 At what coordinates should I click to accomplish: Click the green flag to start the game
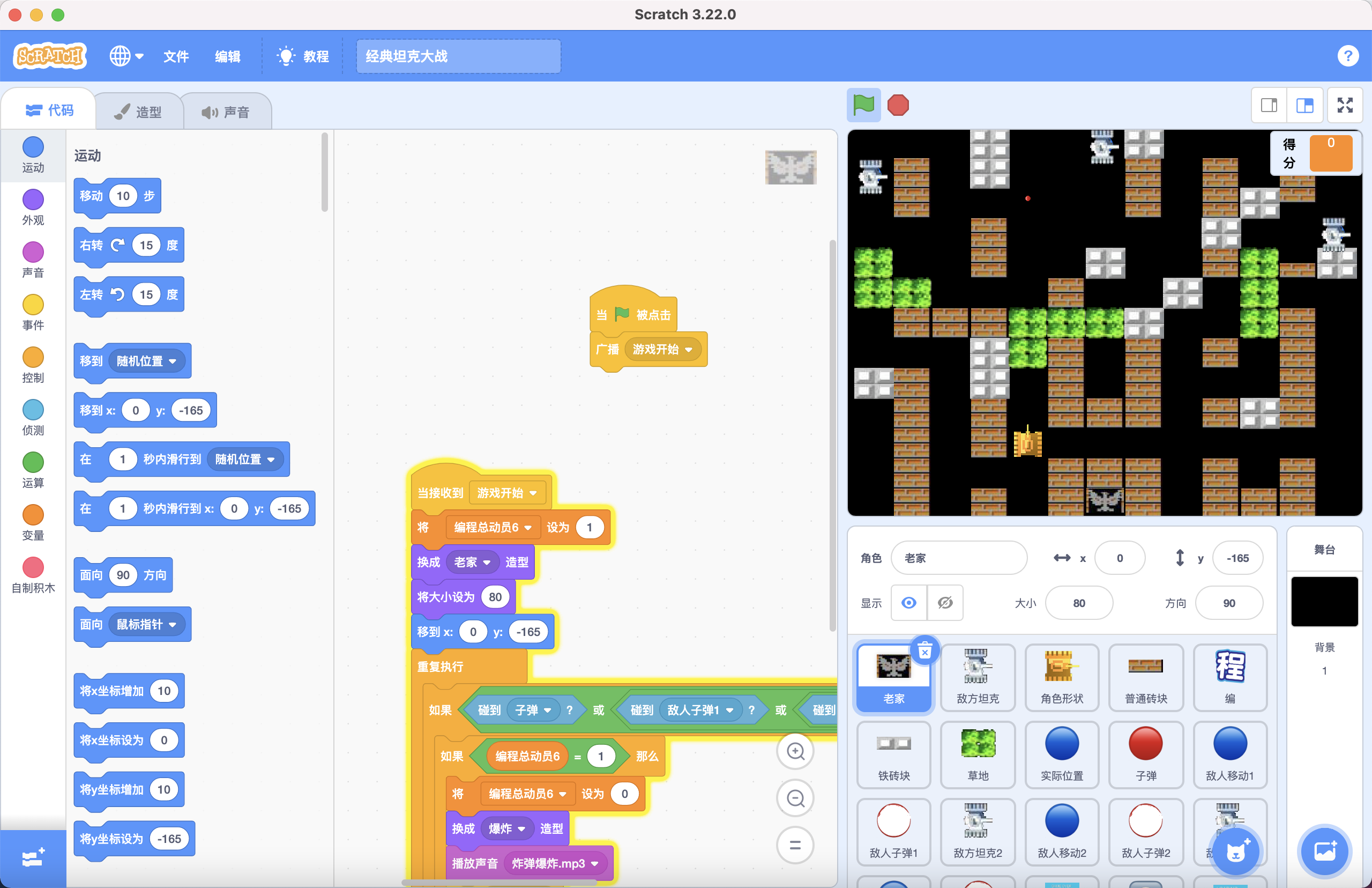pyautogui.click(x=863, y=105)
